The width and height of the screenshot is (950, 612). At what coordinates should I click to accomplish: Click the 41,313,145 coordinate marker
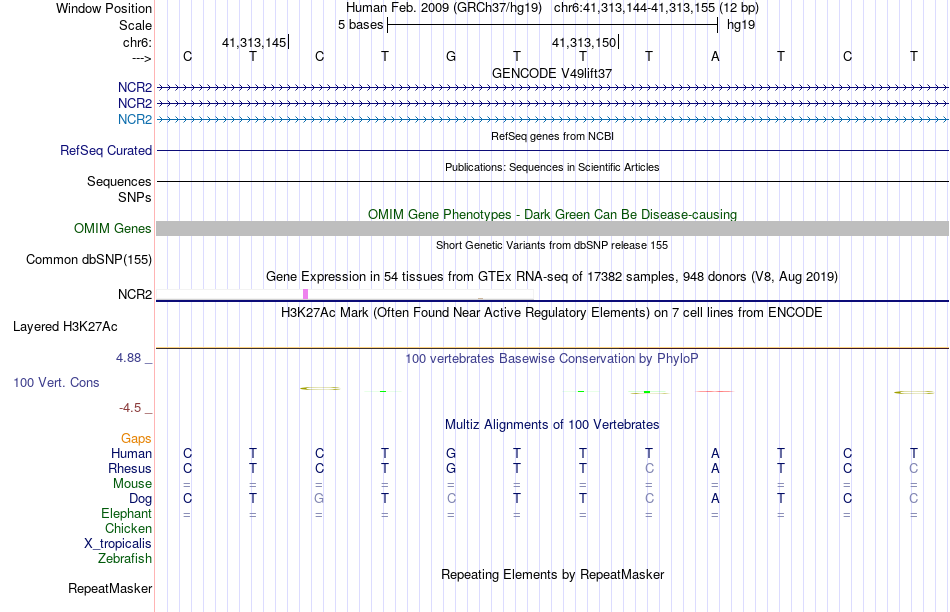tap(254, 42)
